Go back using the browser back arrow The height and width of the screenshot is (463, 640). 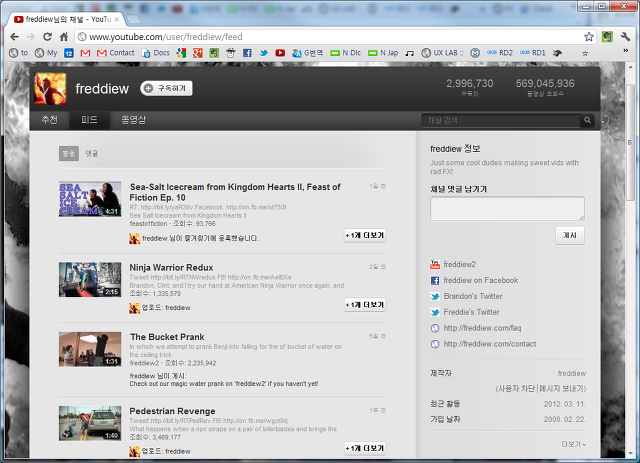14,37
